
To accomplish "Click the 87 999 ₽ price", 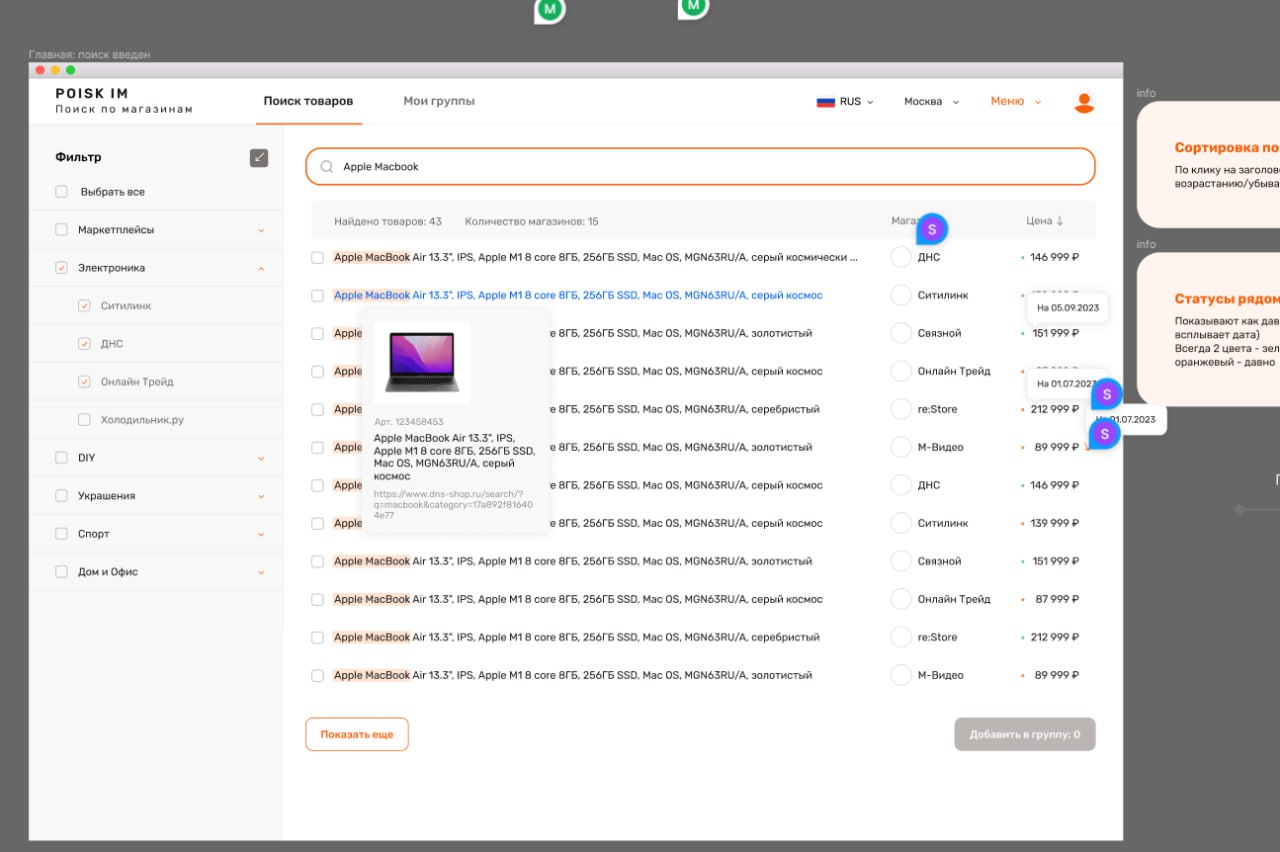I will click(1057, 599).
